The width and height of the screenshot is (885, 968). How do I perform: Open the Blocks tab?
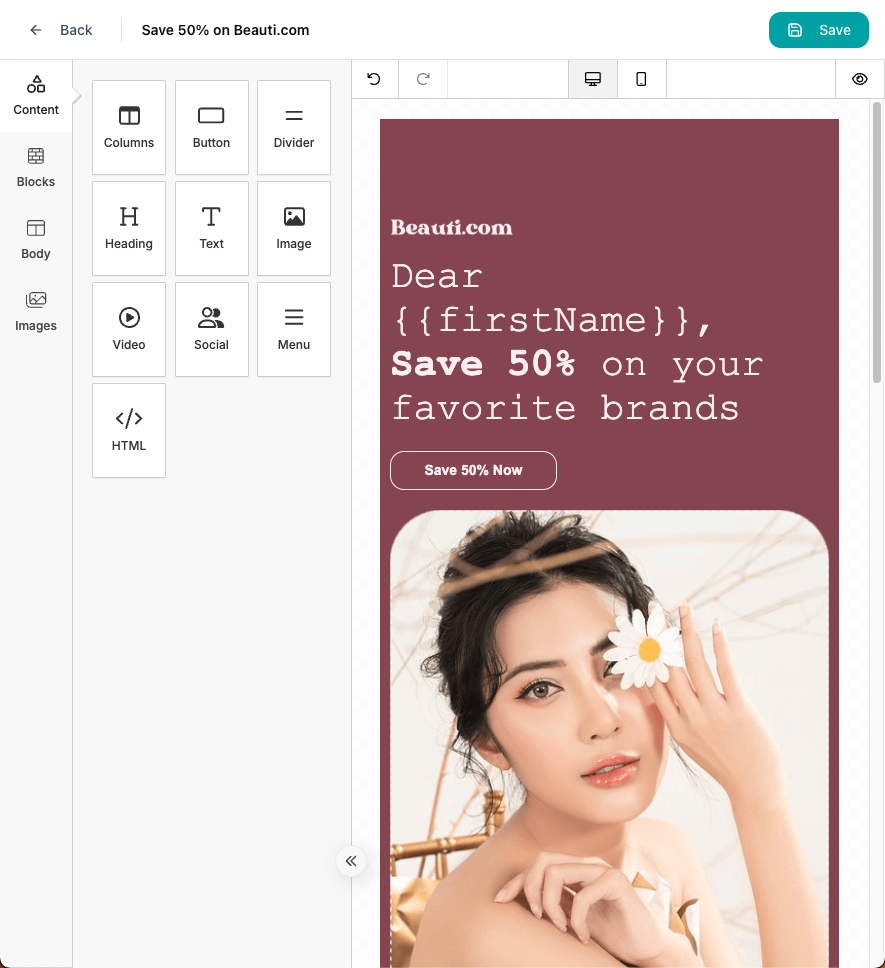pyautogui.click(x=36, y=167)
